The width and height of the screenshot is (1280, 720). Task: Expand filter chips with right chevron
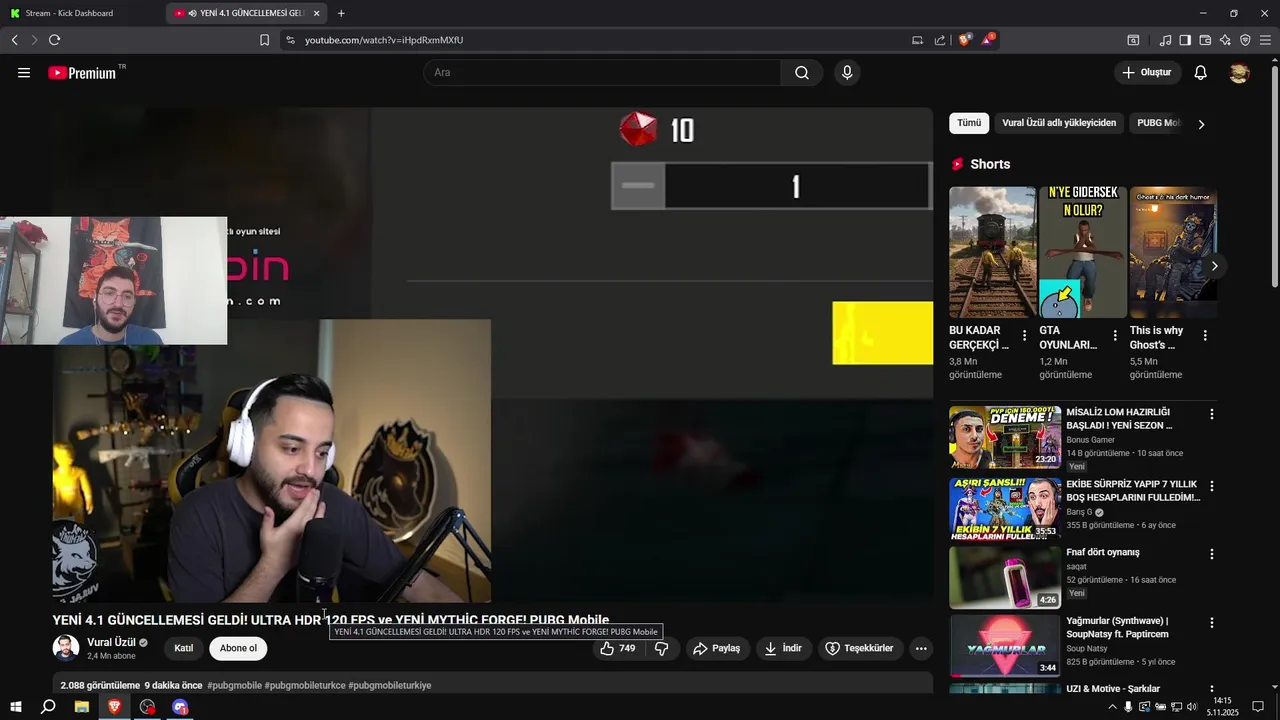pyautogui.click(x=1201, y=124)
